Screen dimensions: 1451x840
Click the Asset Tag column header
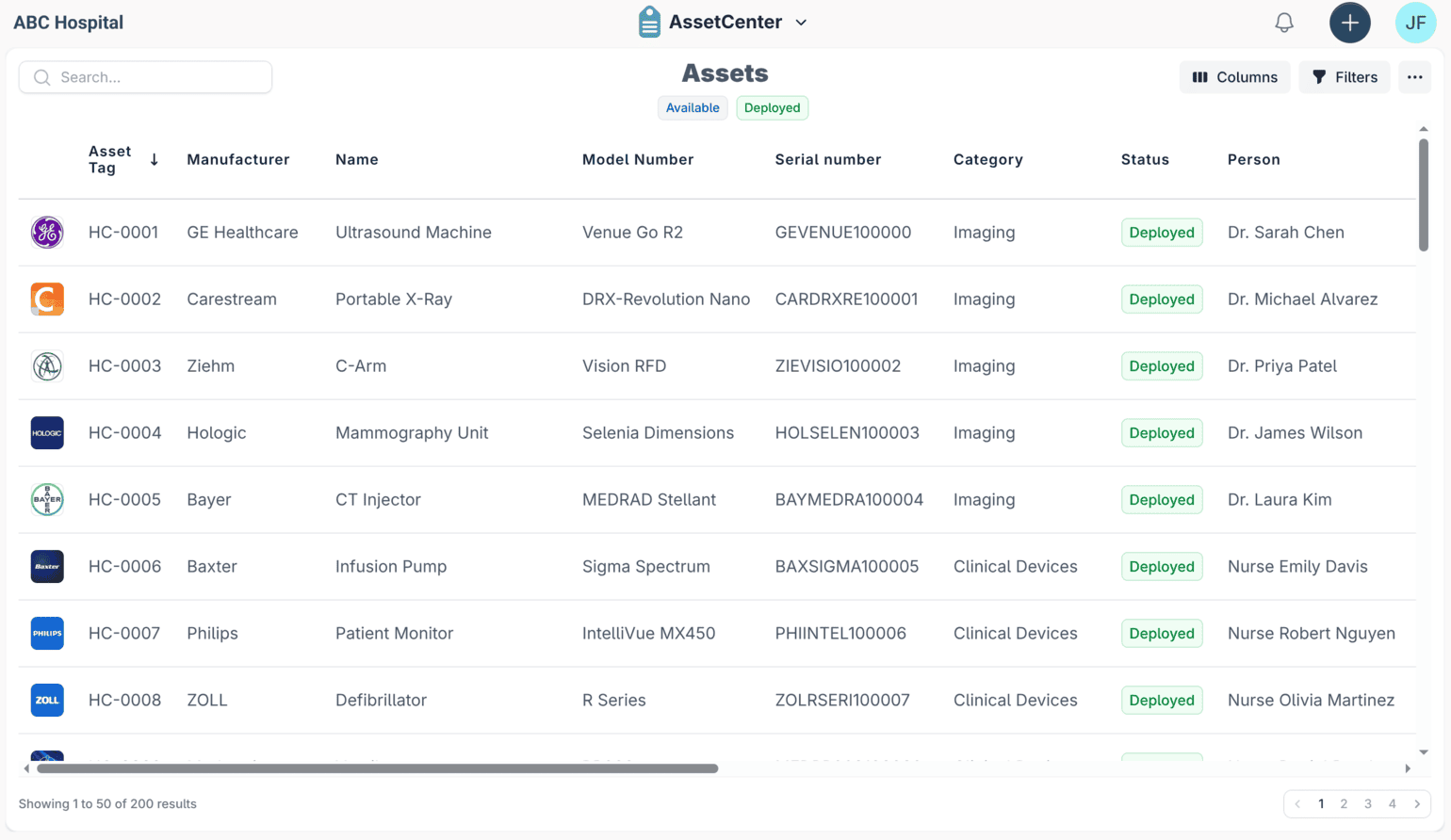coord(110,159)
